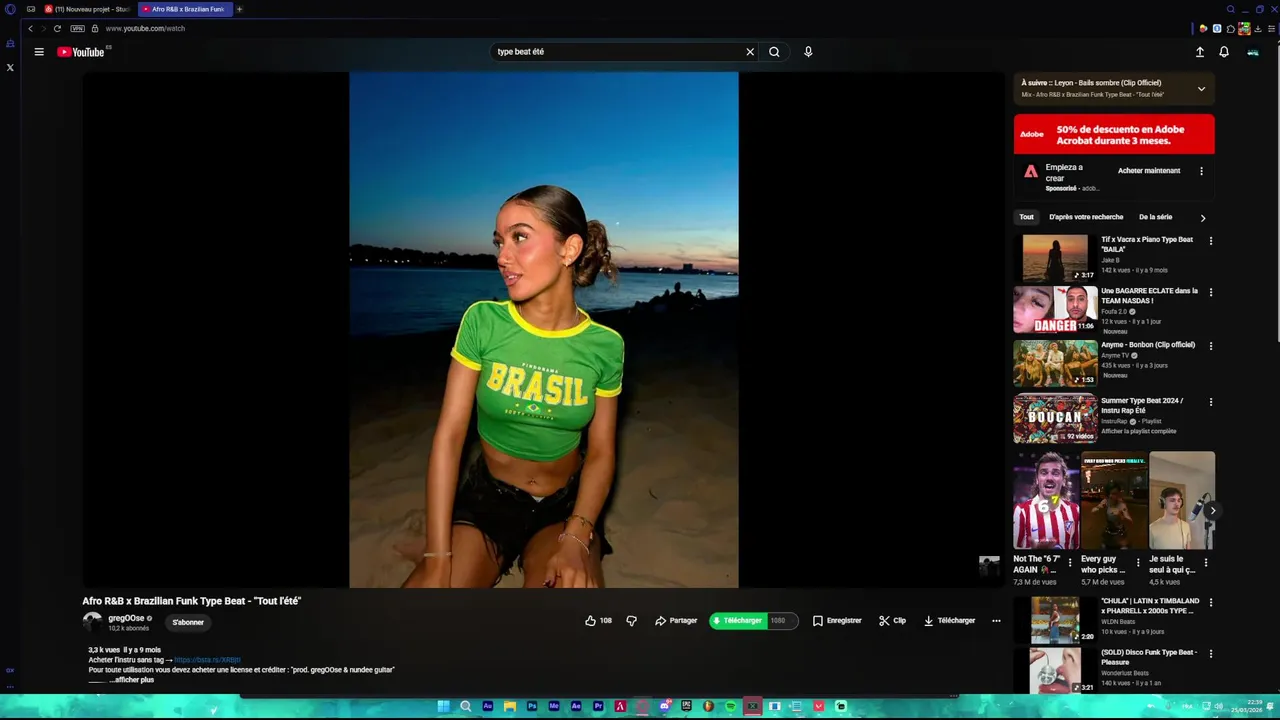The width and height of the screenshot is (1280, 720).
Task: Advance Shorts shelf with the next arrow
Action: (1212, 511)
